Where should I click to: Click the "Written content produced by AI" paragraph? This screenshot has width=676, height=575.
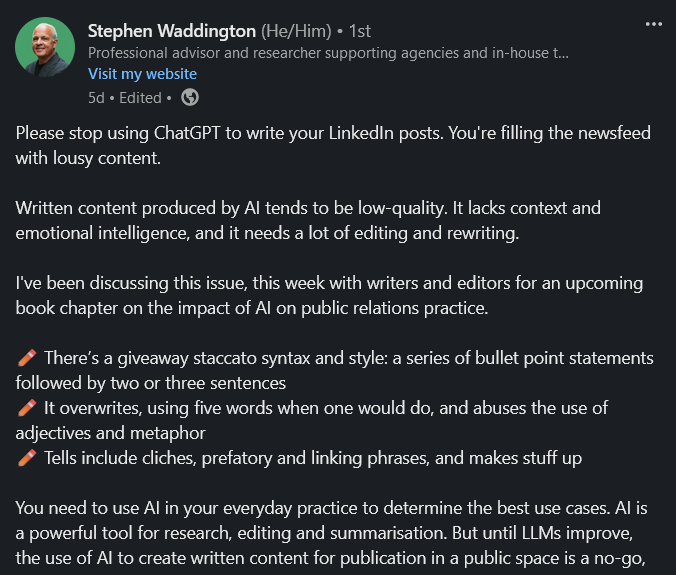[308, 220]
